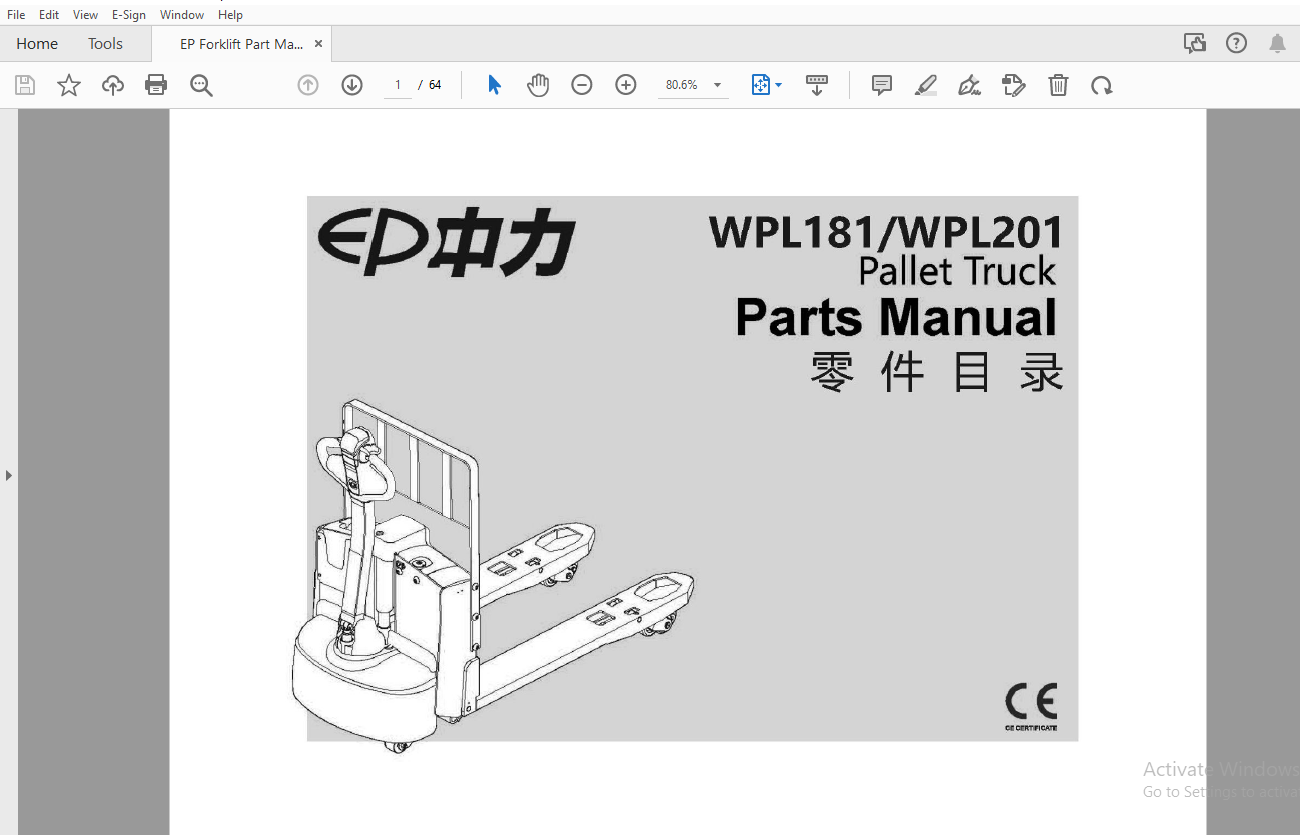Select the Highlight text pen tool
This screenshot has height=835, width=1300.
(926, 85)
